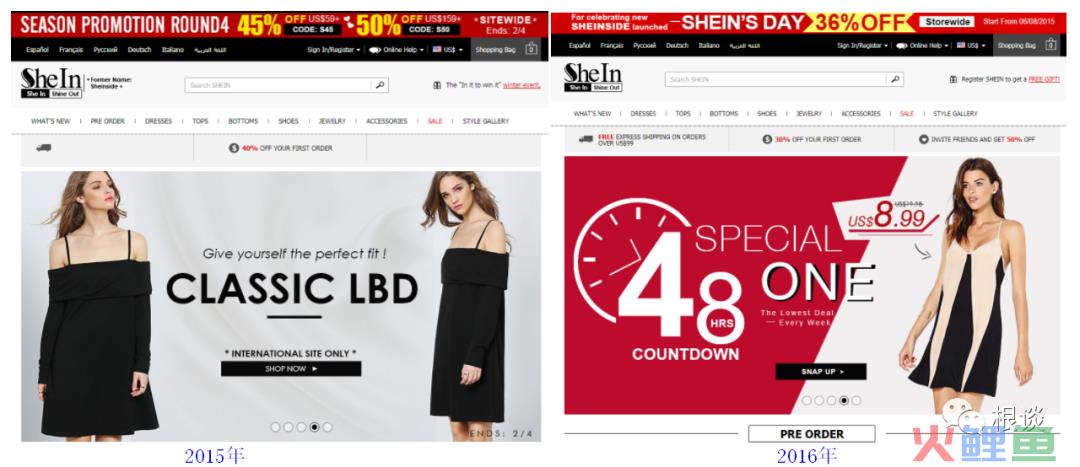Open Style Gallery menu on 2016 page
1080x467 pixels.
(x=955, y=114)
